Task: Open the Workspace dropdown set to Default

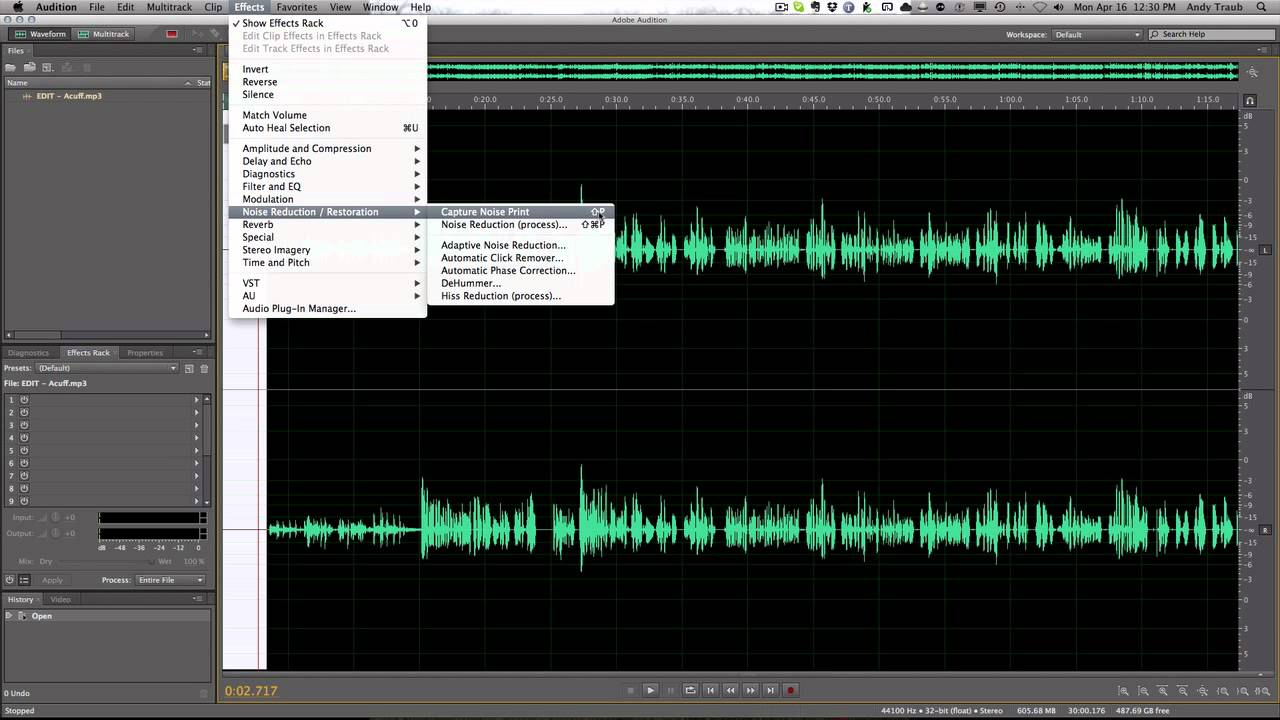Action: click(x=1097, y=34)
